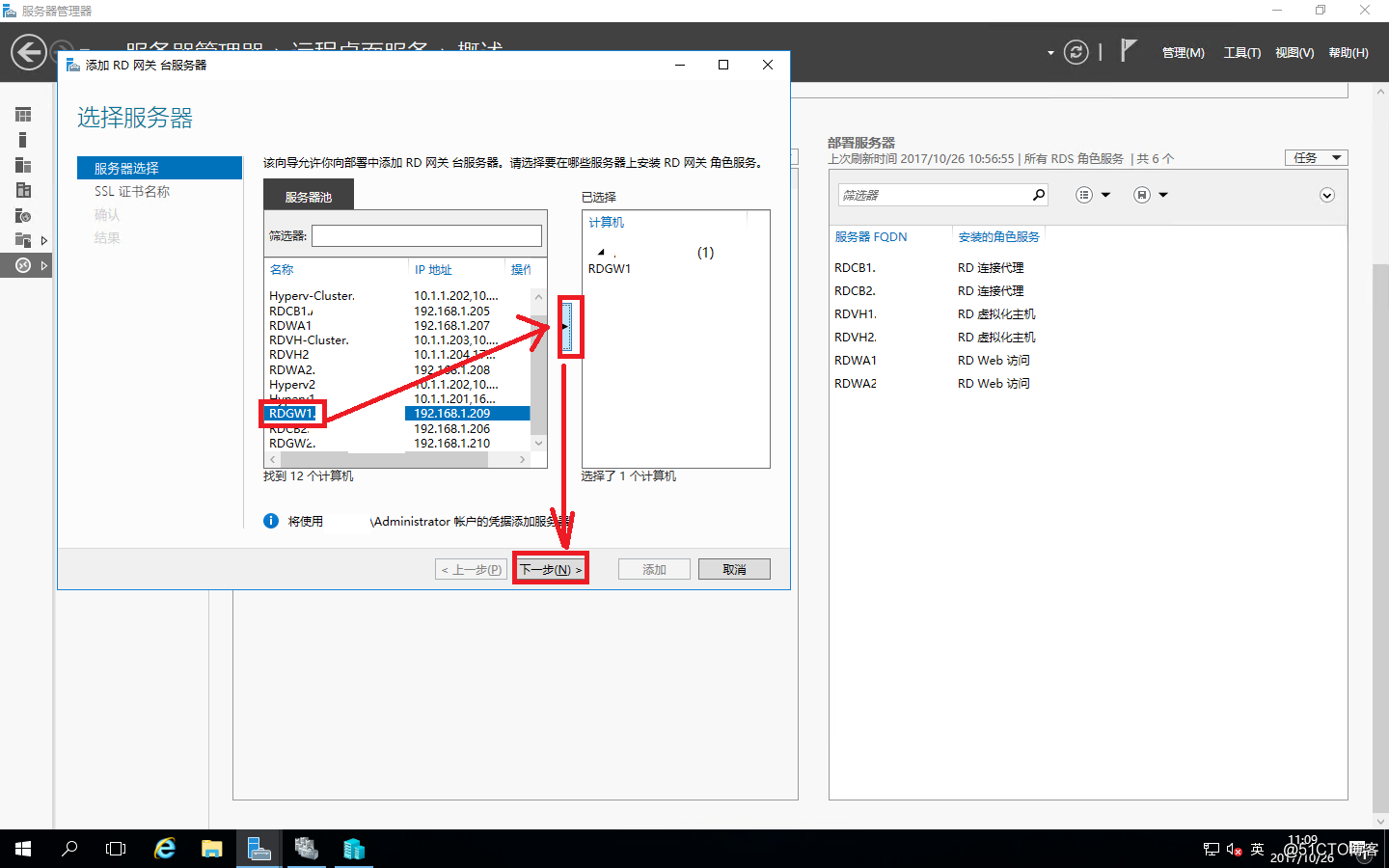Open dropdown arrow next to save query icon
Screen dimensions: 1389x868
[1163, 195]
